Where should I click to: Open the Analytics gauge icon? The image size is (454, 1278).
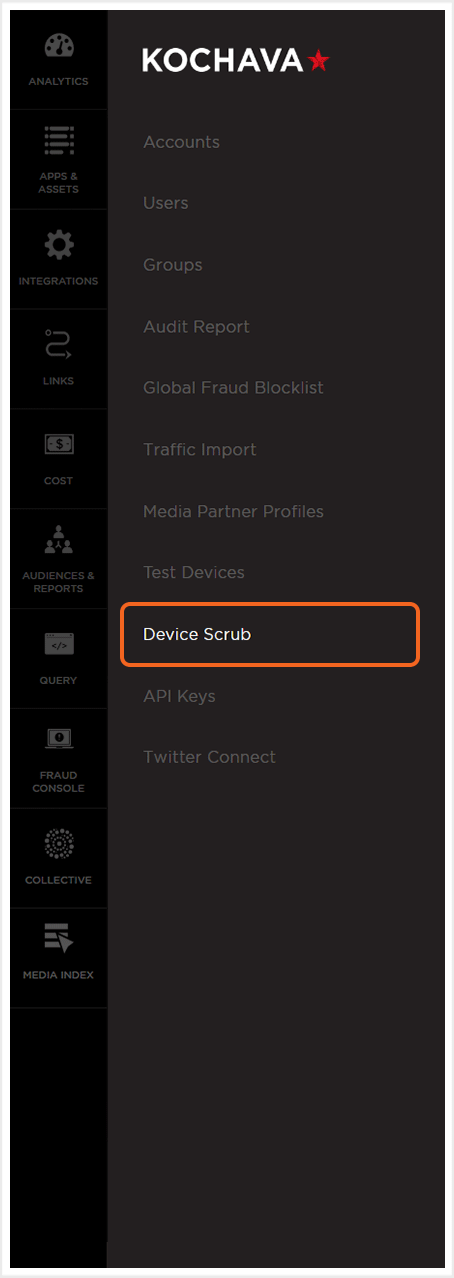click(58, 48)
